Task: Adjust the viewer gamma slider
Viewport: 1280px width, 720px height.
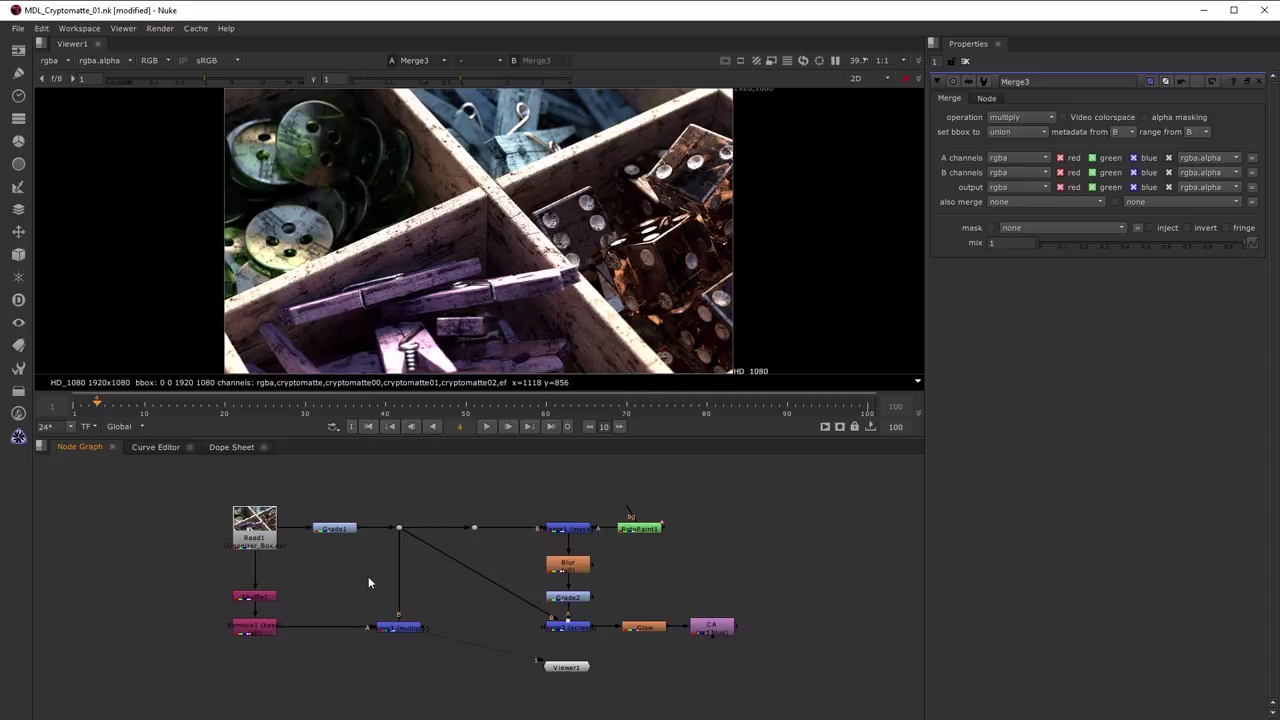Action: [x=461, y=79]
